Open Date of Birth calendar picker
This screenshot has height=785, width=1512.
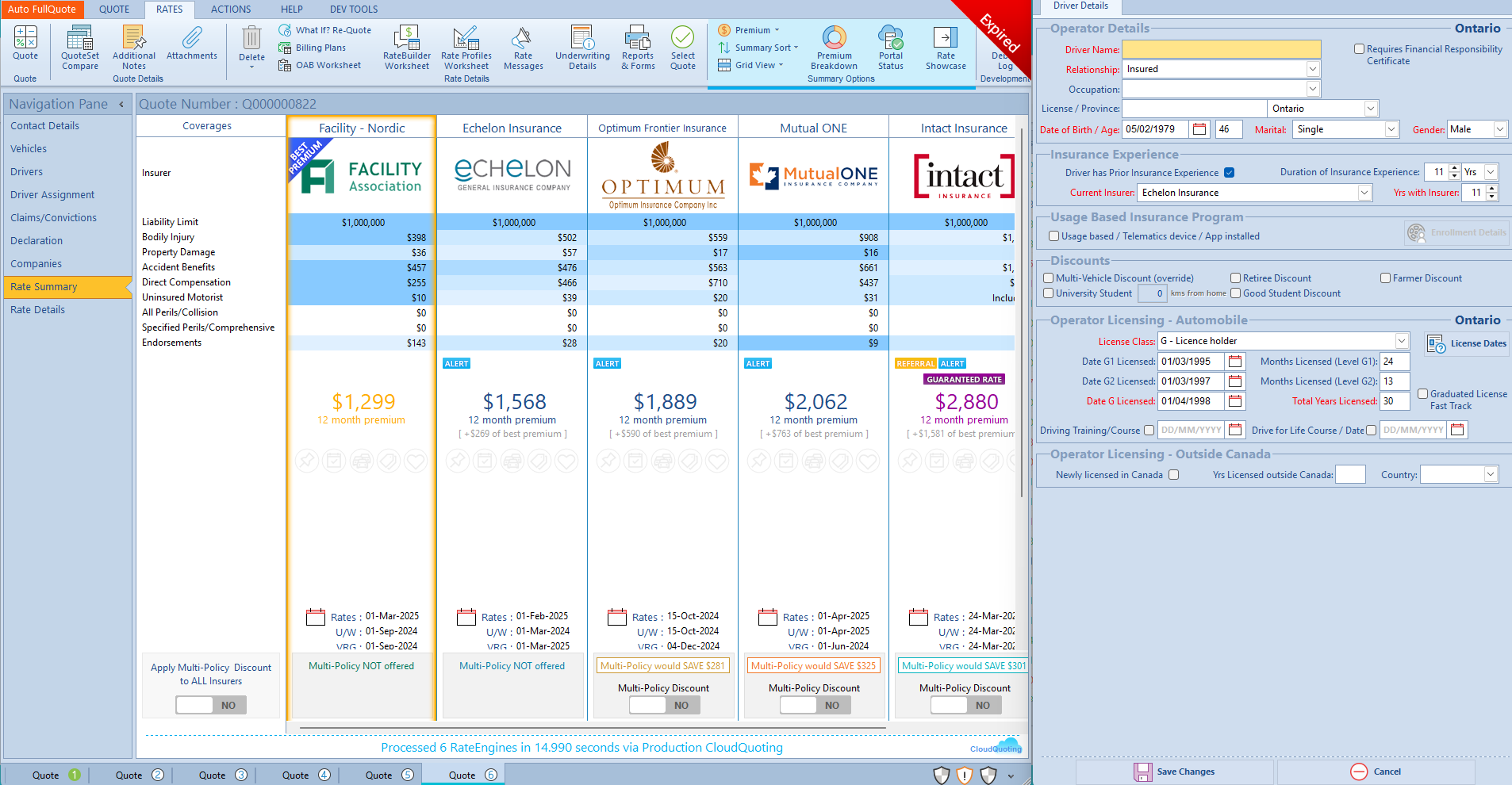1199,129
